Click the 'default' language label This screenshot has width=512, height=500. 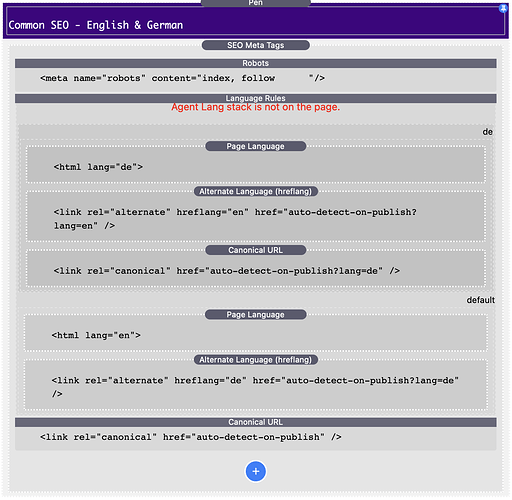click(x=480, y=300)
